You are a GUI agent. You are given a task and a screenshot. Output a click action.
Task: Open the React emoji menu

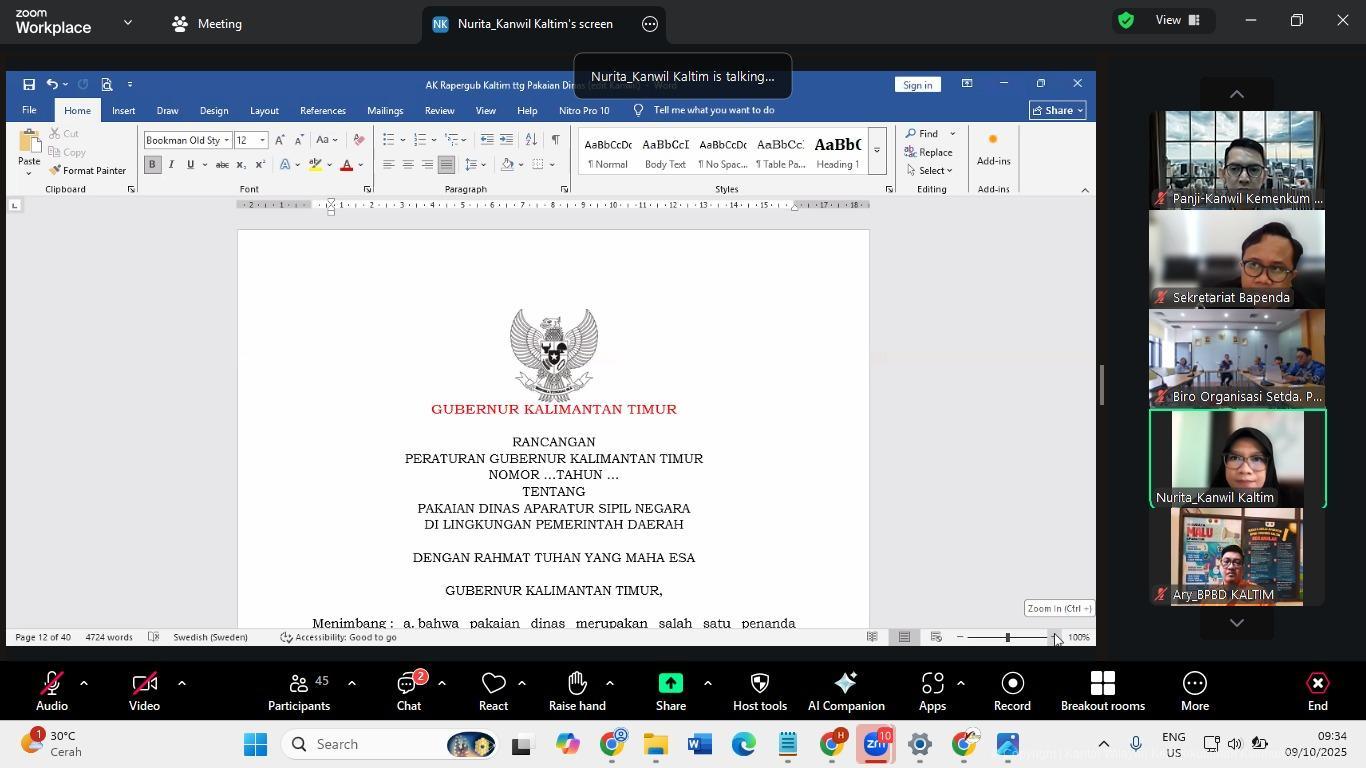pos(493,692)
